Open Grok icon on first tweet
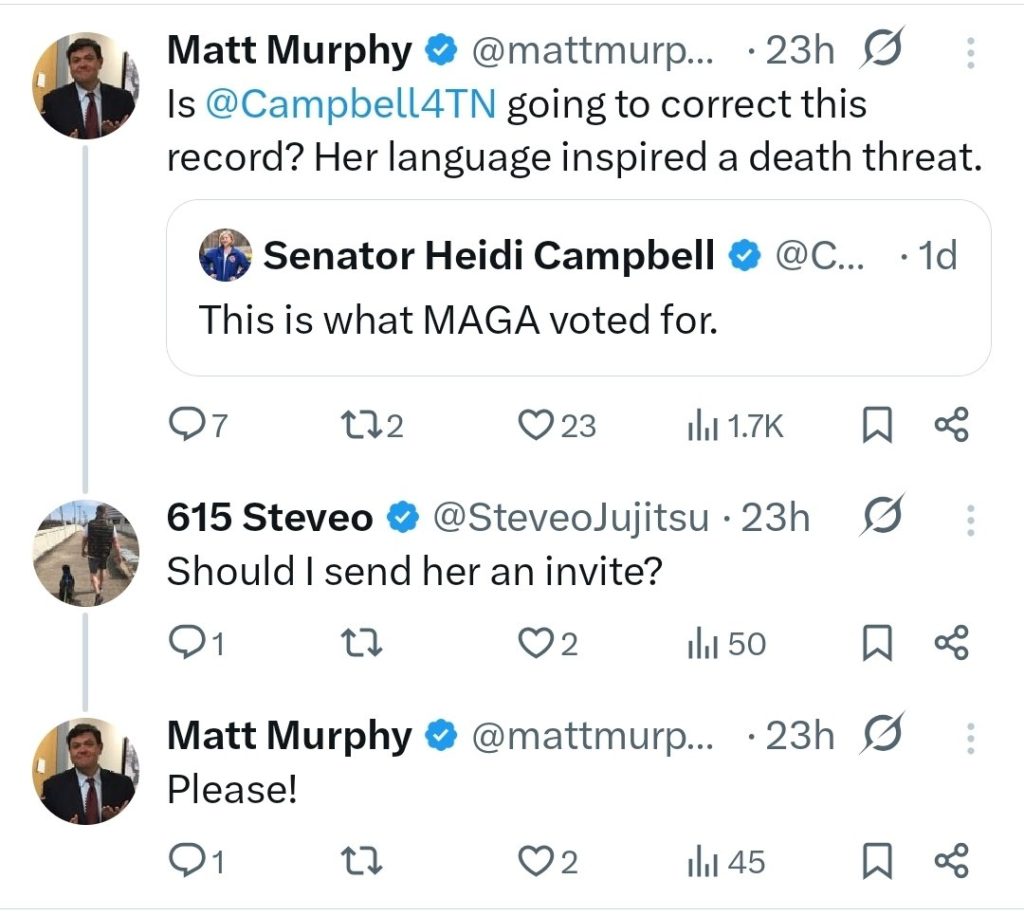Image resolution: width=1024 pixels, height=916 pixels. [884, 51]
